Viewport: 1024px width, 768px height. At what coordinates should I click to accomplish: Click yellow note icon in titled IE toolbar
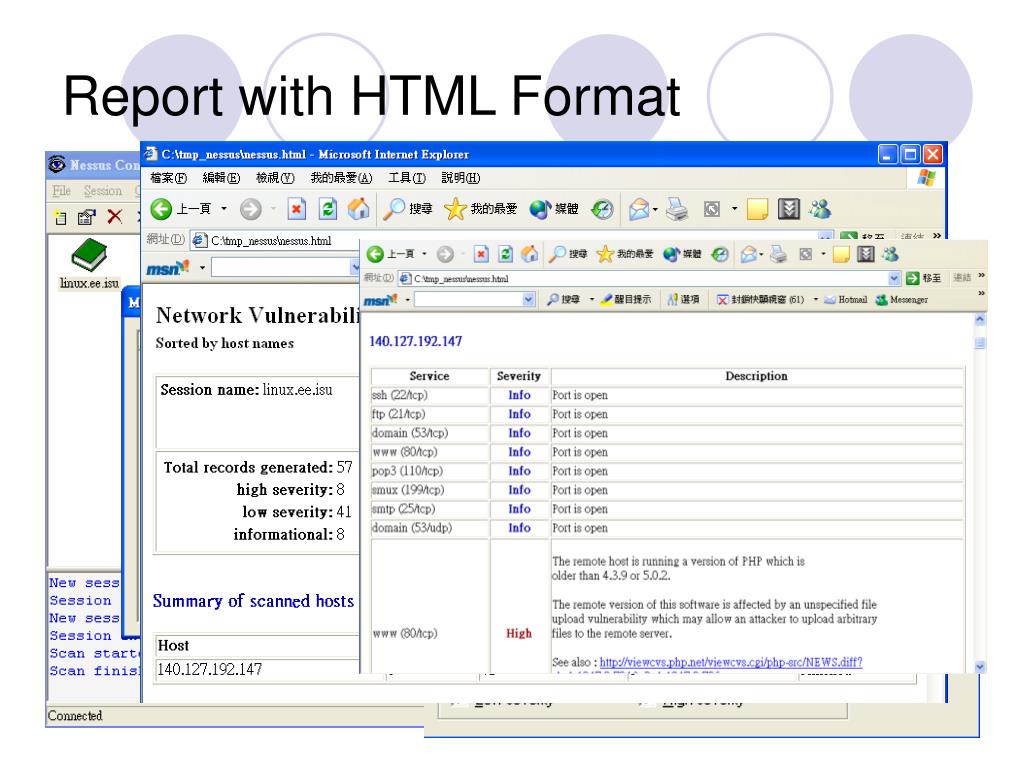757,209
